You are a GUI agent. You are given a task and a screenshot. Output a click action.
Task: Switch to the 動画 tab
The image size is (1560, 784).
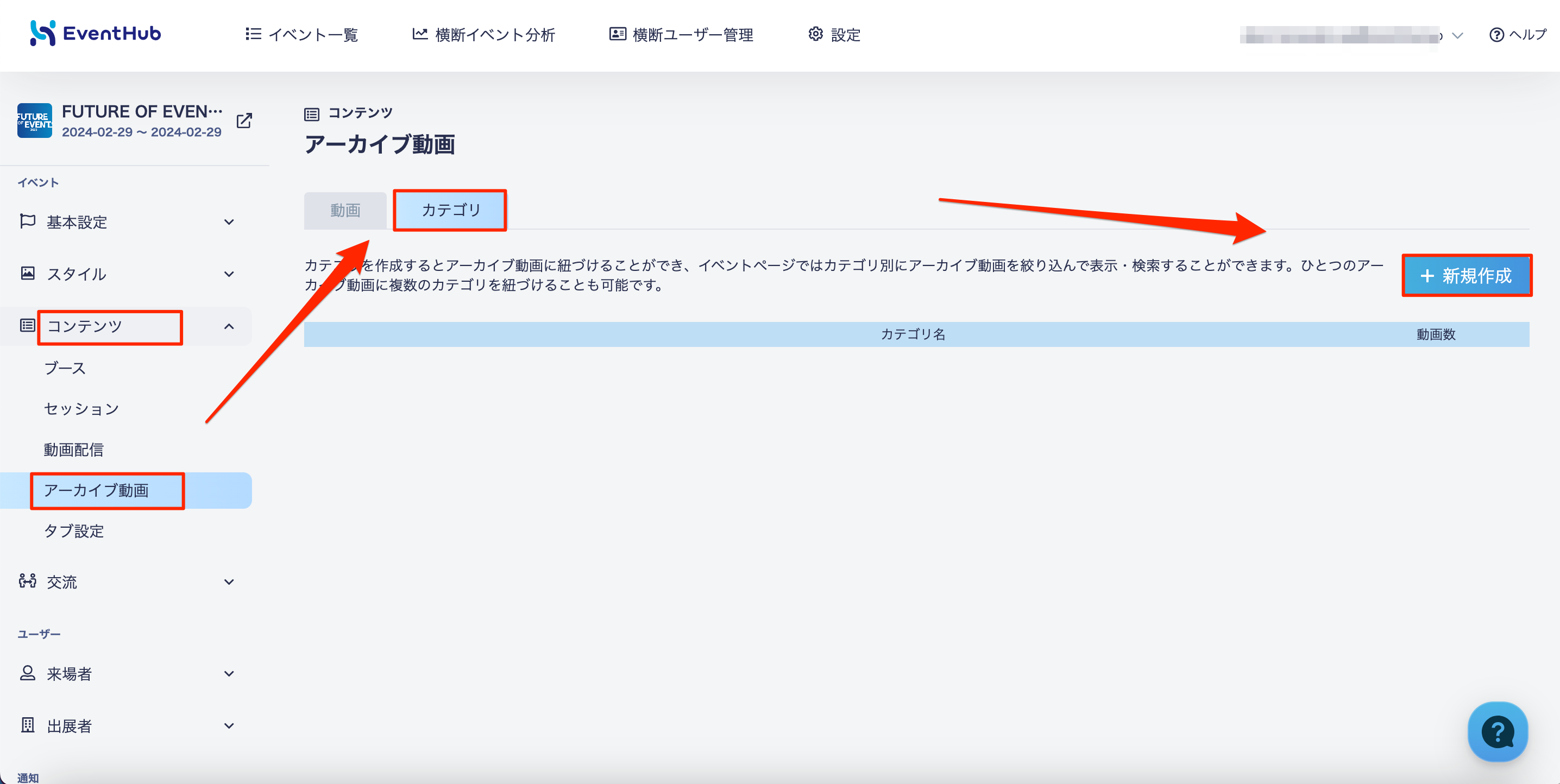345,211
